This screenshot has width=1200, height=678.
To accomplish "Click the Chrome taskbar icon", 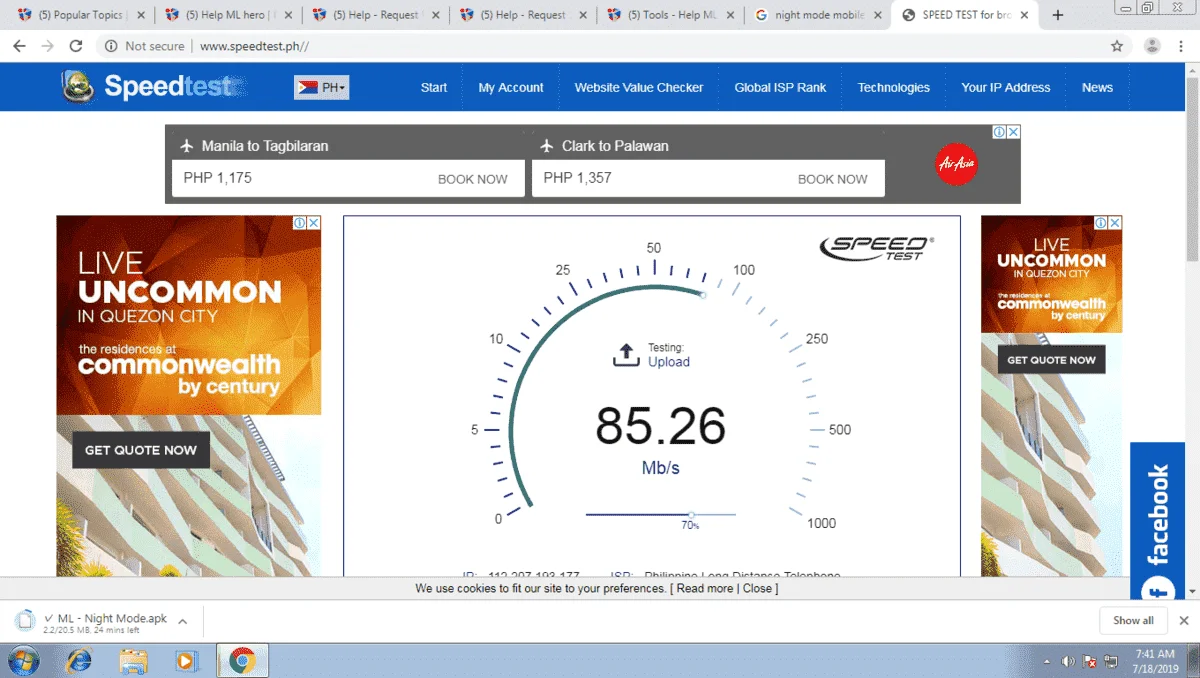I will click(242, 661).
